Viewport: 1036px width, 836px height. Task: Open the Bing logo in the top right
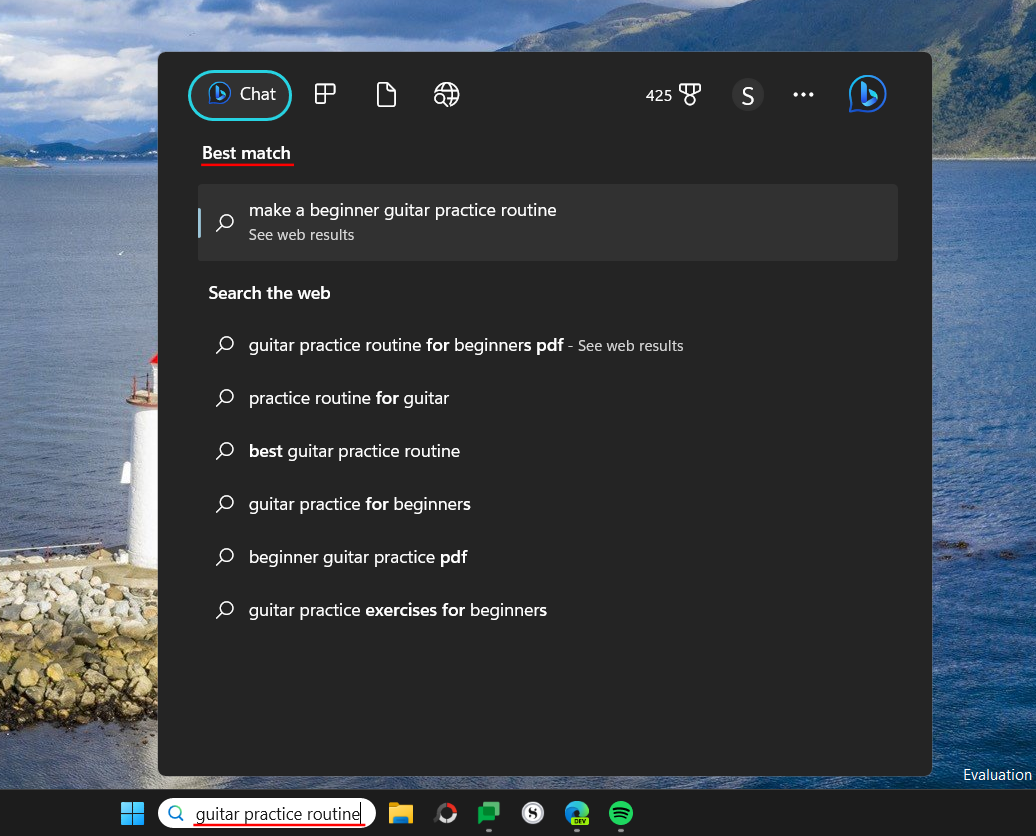(x=866, y=94)
